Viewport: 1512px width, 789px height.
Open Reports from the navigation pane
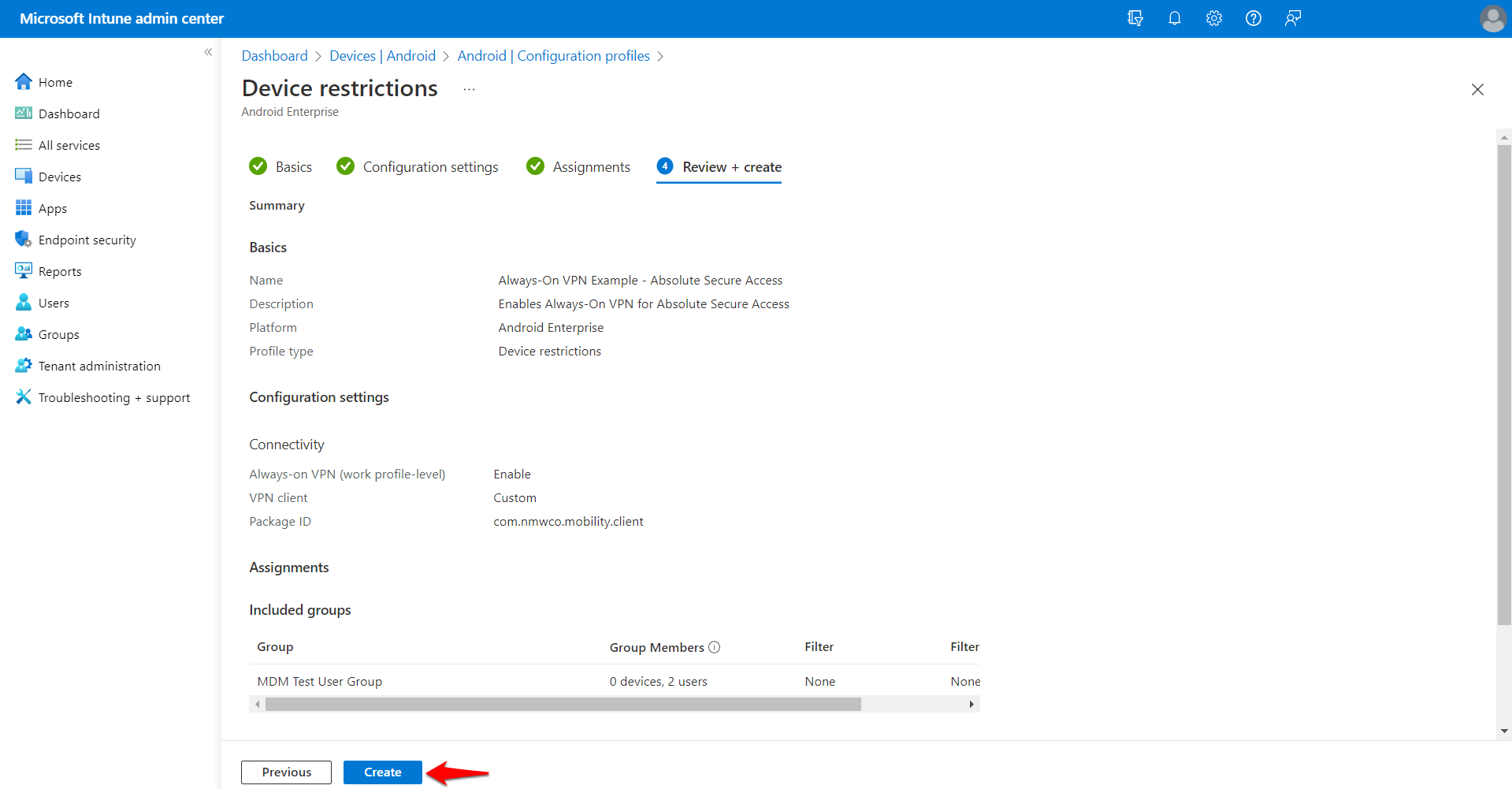[59, 270]
